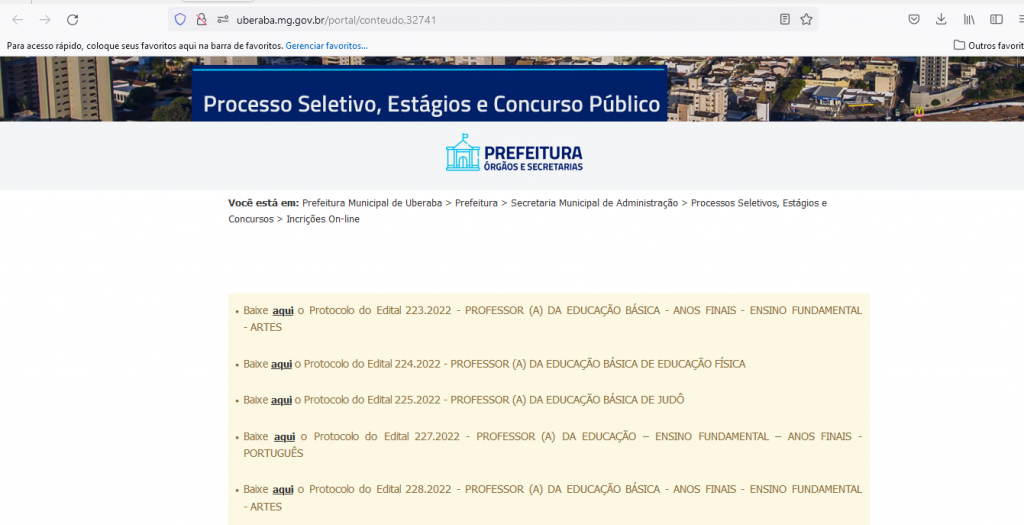Click the Prefeitura Órgãos e Secretarias logo

[513, 154]
